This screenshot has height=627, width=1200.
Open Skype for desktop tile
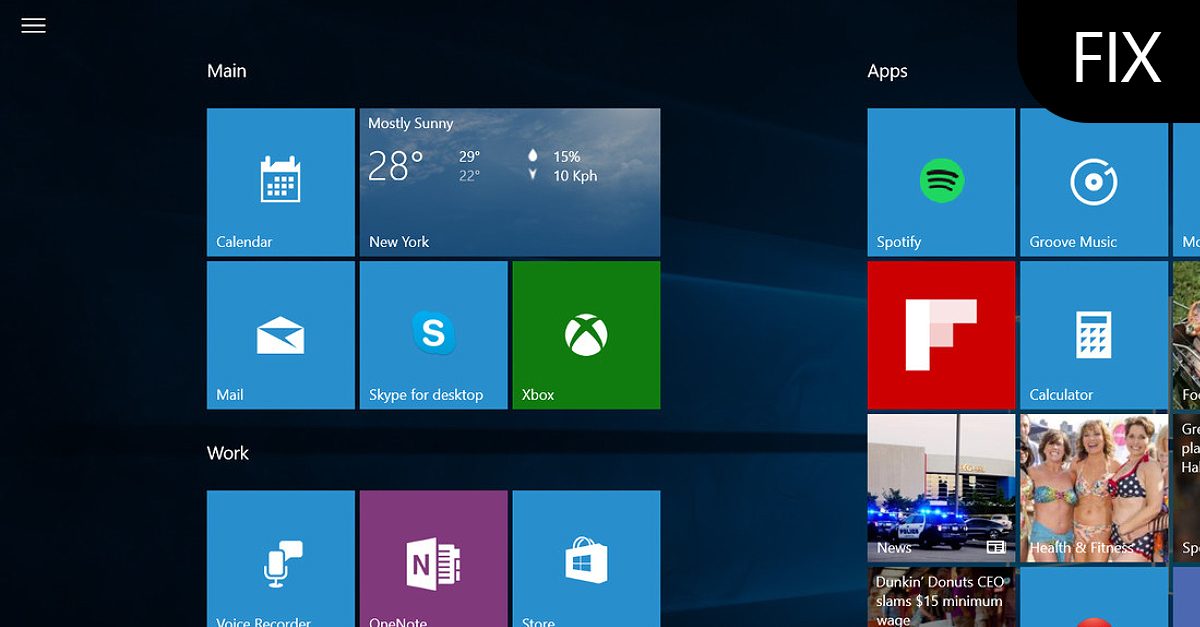coord(433,335)
